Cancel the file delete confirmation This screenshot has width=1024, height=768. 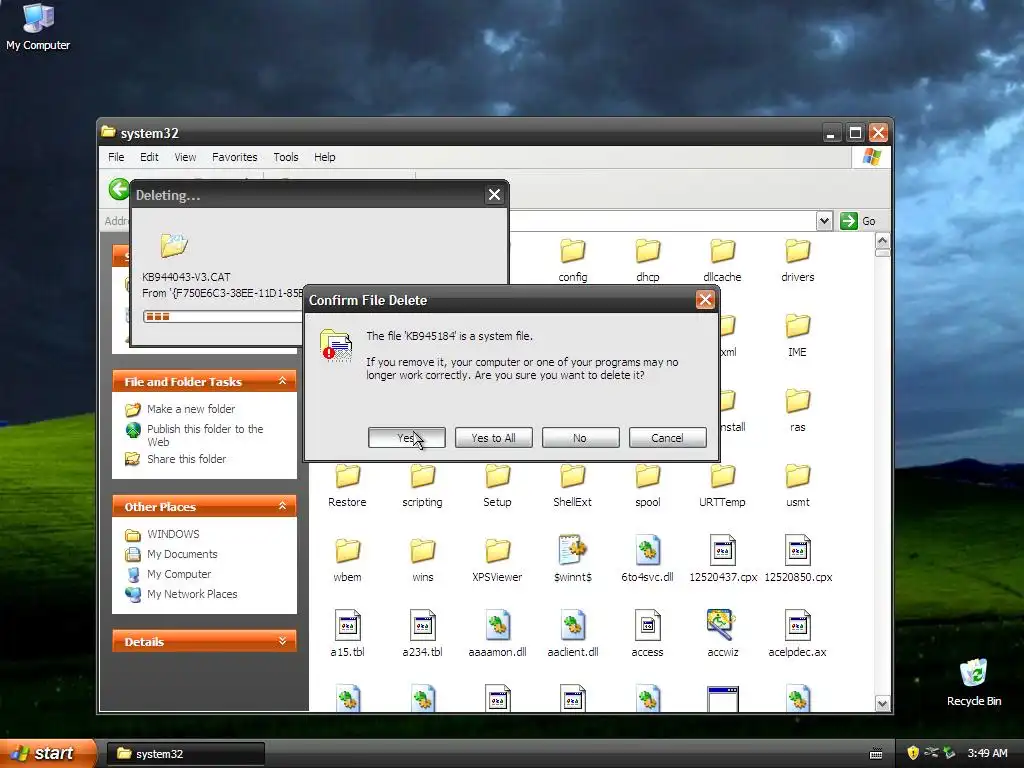(667, 438)
